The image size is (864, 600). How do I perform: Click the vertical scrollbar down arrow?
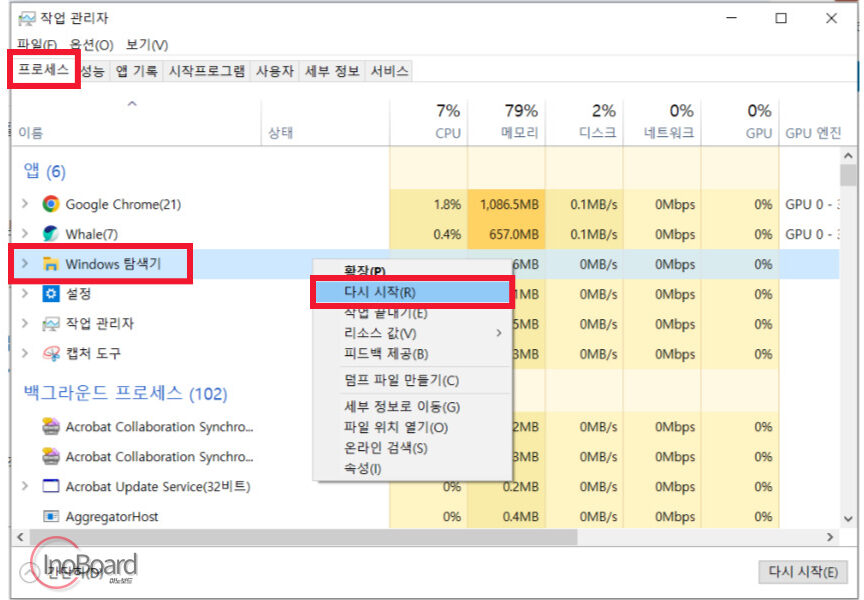(848, 518)
